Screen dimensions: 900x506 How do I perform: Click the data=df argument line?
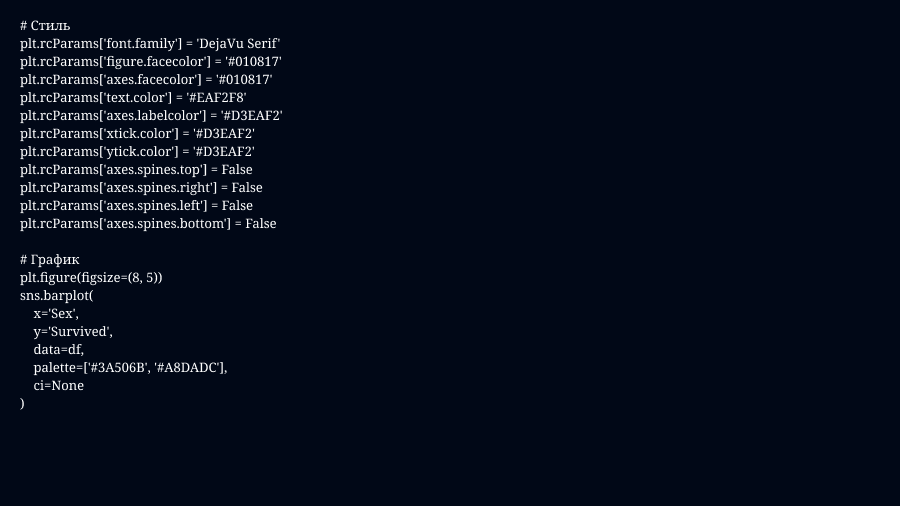58,349
